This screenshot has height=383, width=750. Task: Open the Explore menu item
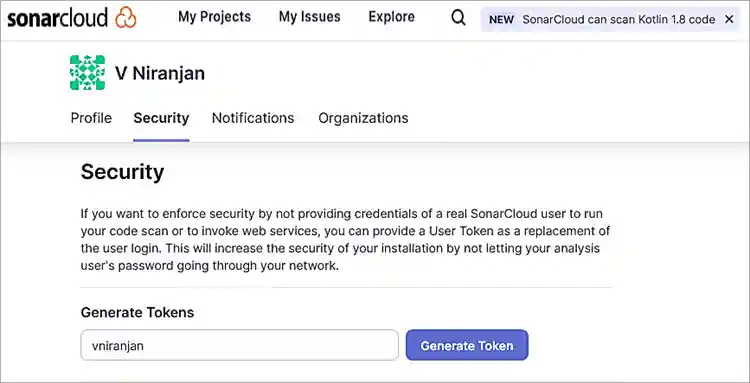pyautogui.click(x=391, y=17)
